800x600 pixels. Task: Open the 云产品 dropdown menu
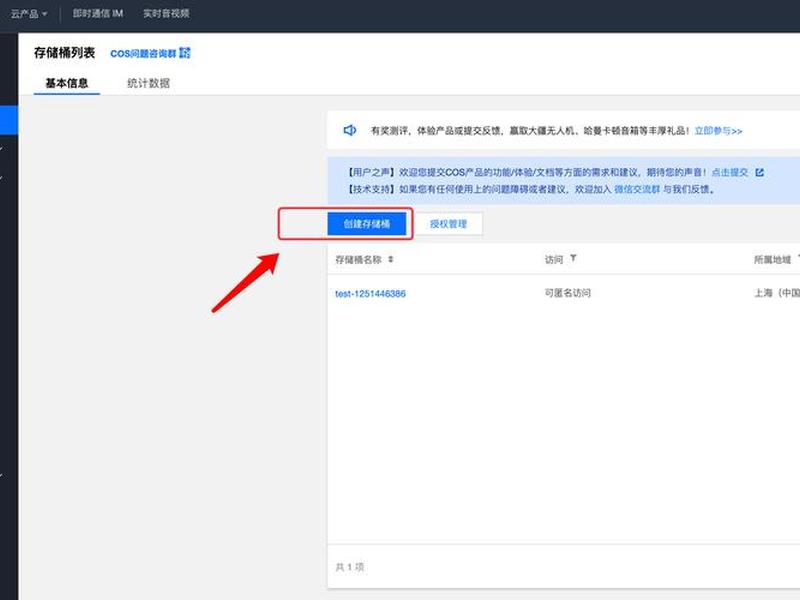(x=29, y=14)
